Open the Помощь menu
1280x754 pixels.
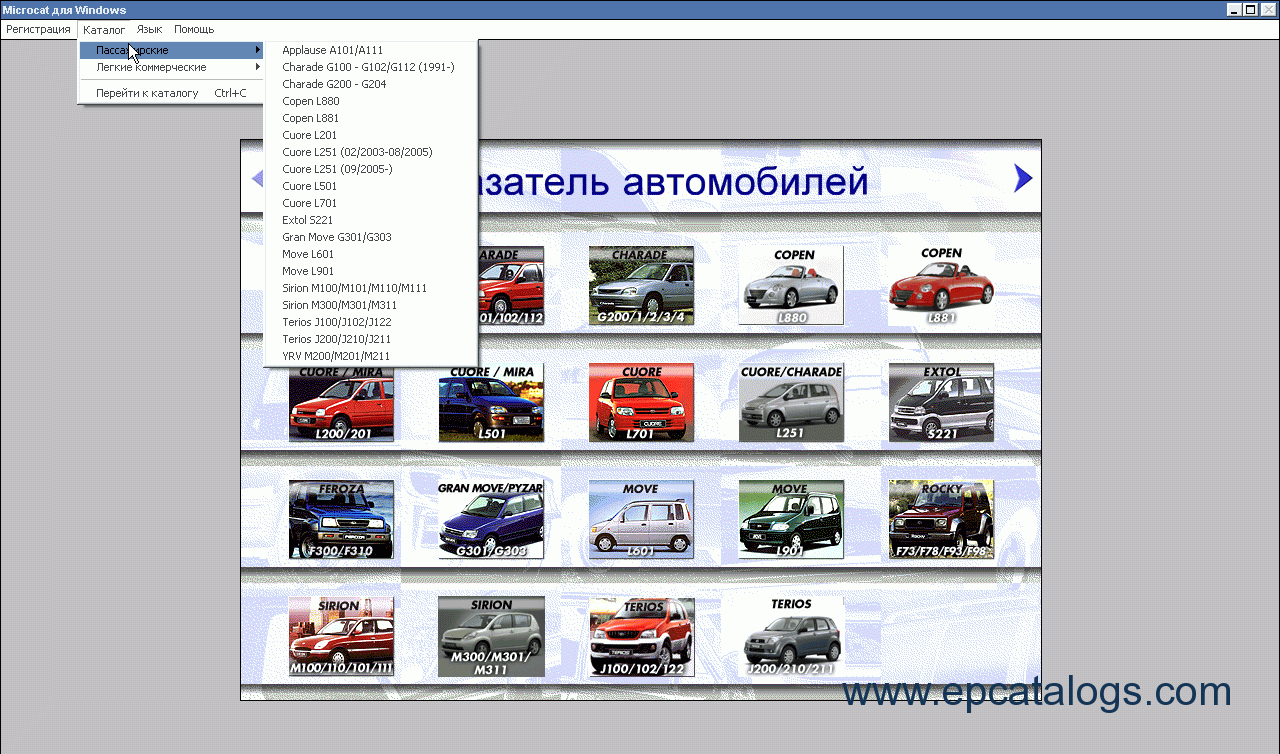(194, 30)
